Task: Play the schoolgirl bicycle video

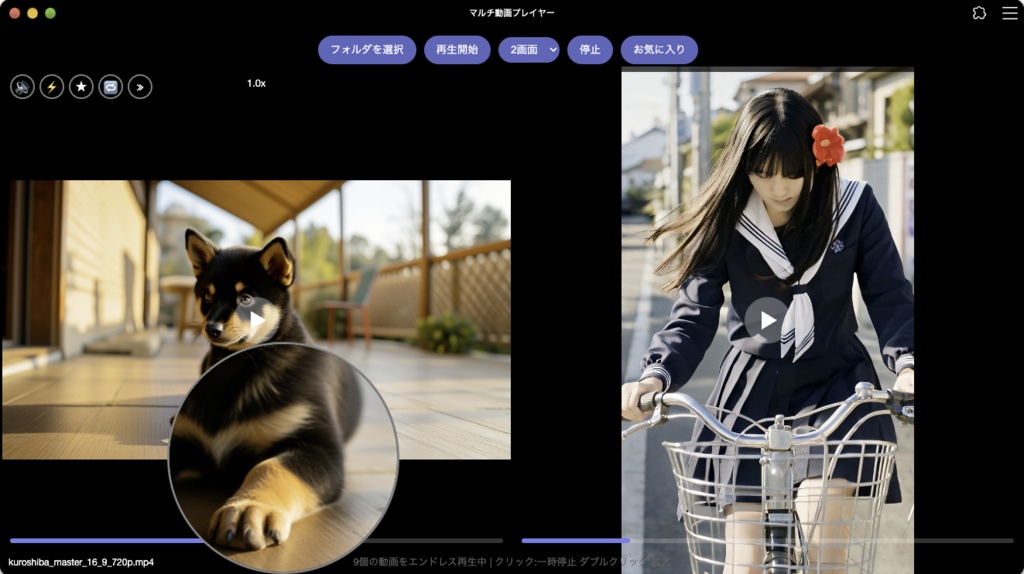Action: coord(767,320)
